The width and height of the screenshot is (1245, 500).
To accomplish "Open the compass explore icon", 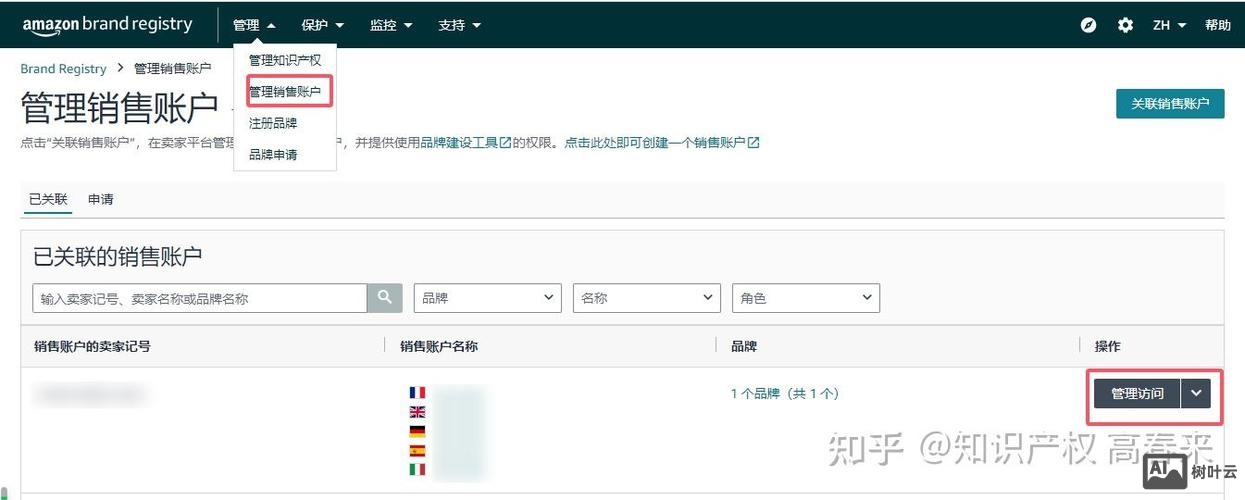I will pos(1089,25).
